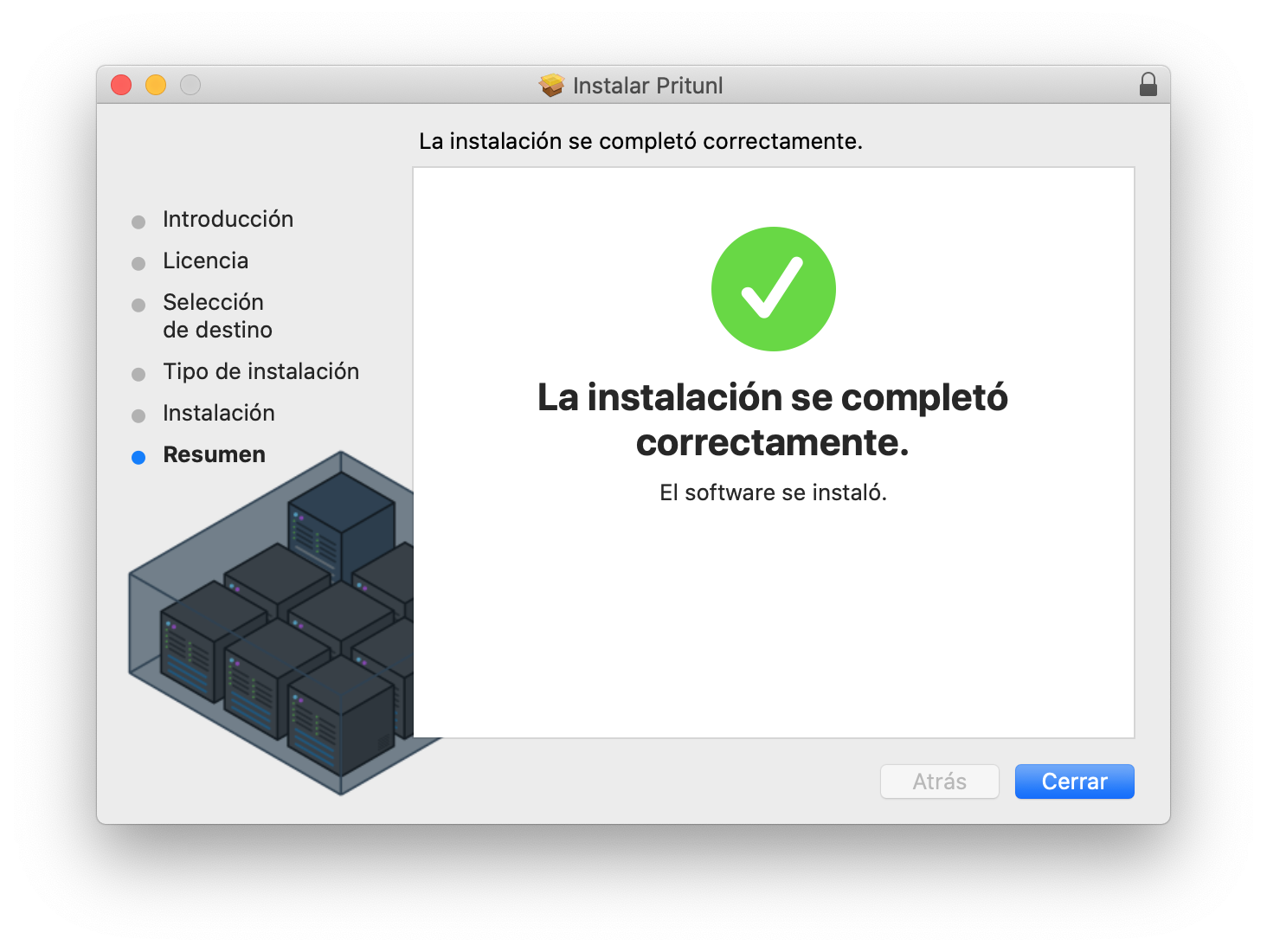The width and height of the screenshot is (1267, 952).
Task: Select the Licencia step in sidebar
Action: (x=206, y=261)
